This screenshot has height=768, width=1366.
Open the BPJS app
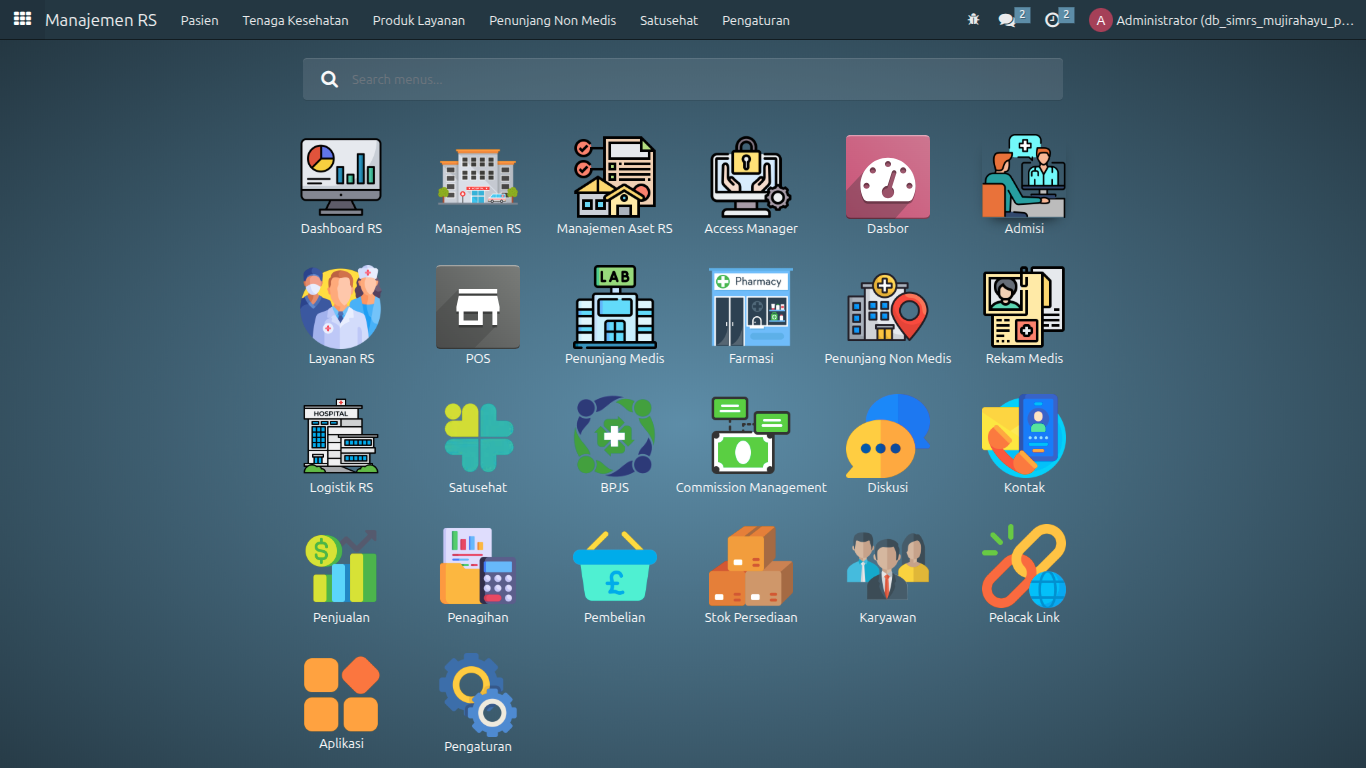tap(614, 437)
